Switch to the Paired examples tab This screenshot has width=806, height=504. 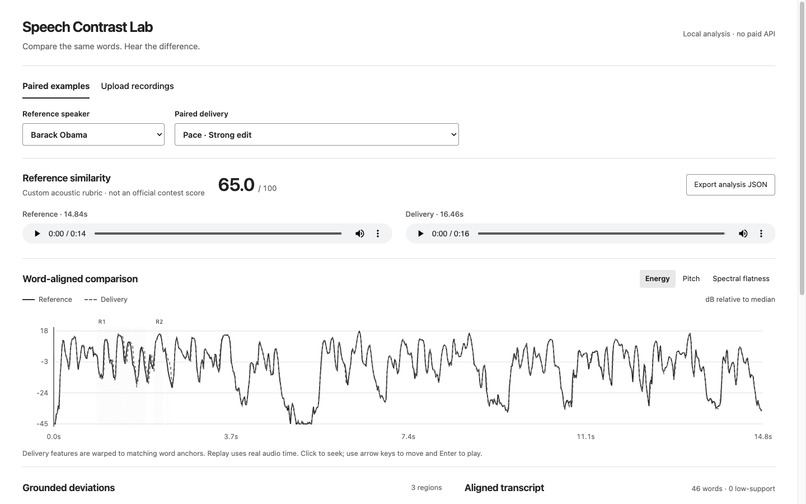(56, 86)
